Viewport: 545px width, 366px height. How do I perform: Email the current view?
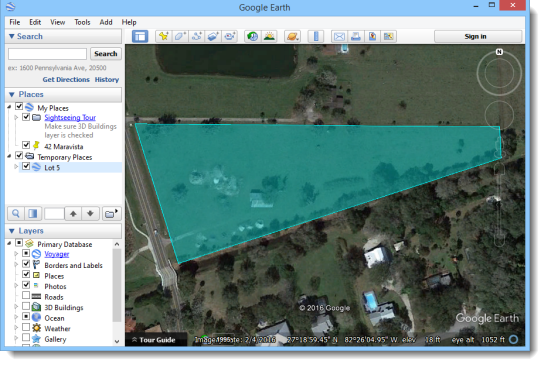tap(339, 36)
